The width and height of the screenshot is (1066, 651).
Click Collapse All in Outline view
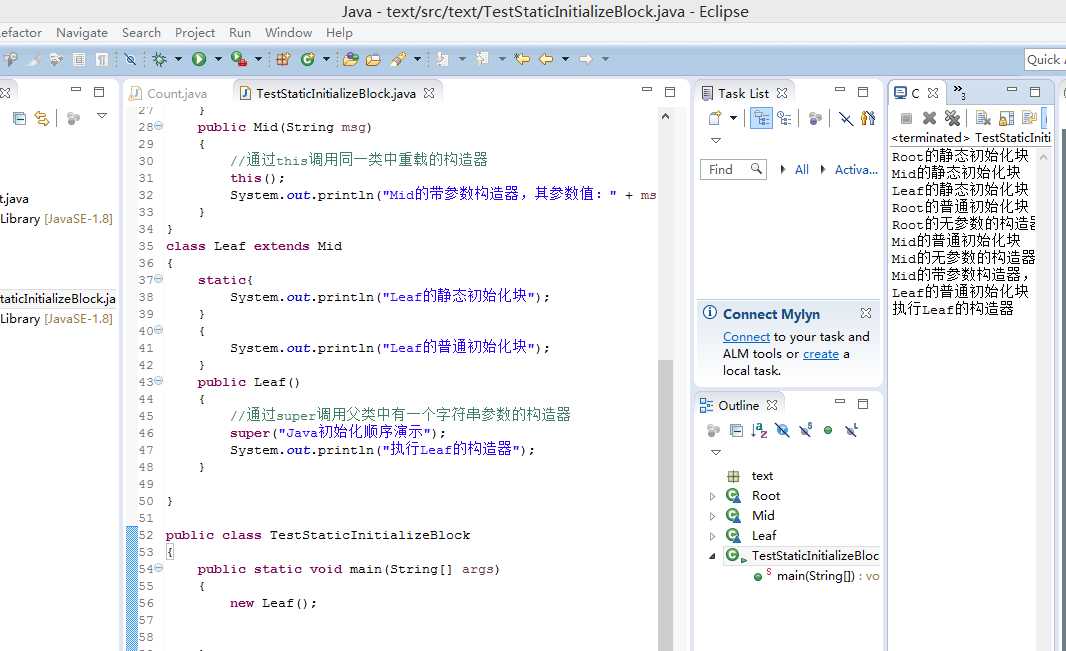tap(736, 430)
